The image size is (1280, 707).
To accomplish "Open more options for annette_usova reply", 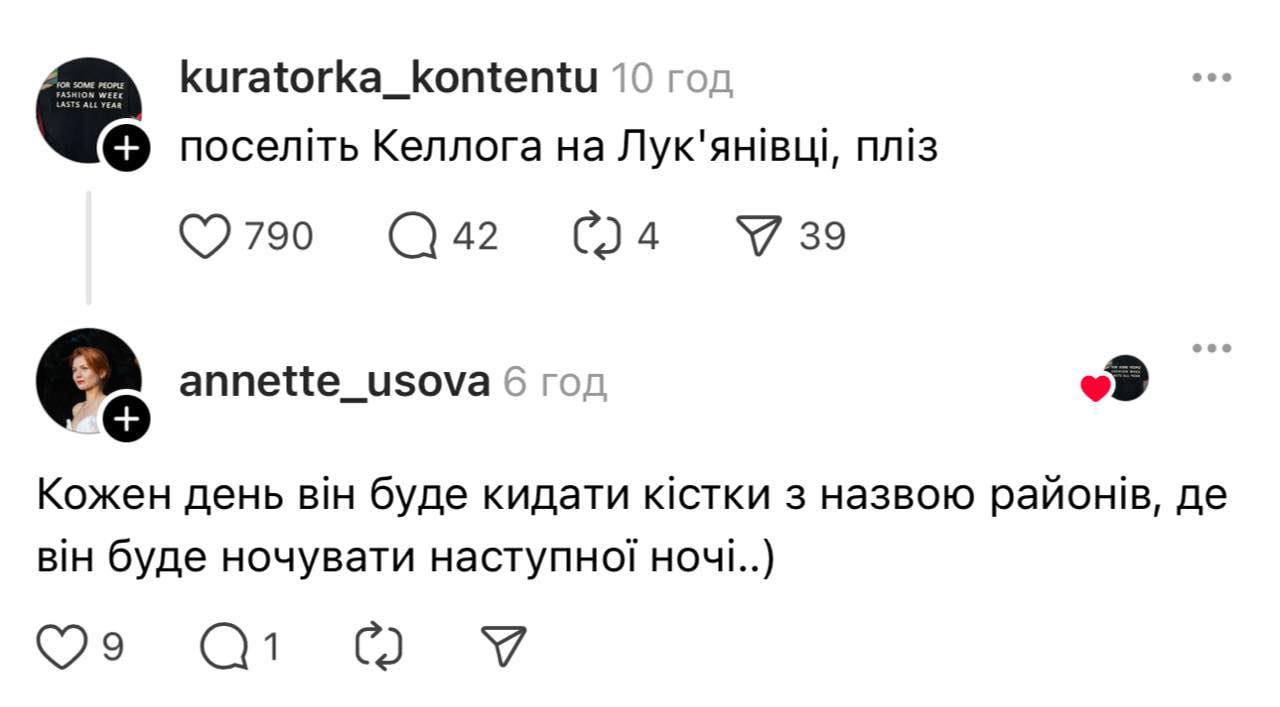I will pos(1211,348).
